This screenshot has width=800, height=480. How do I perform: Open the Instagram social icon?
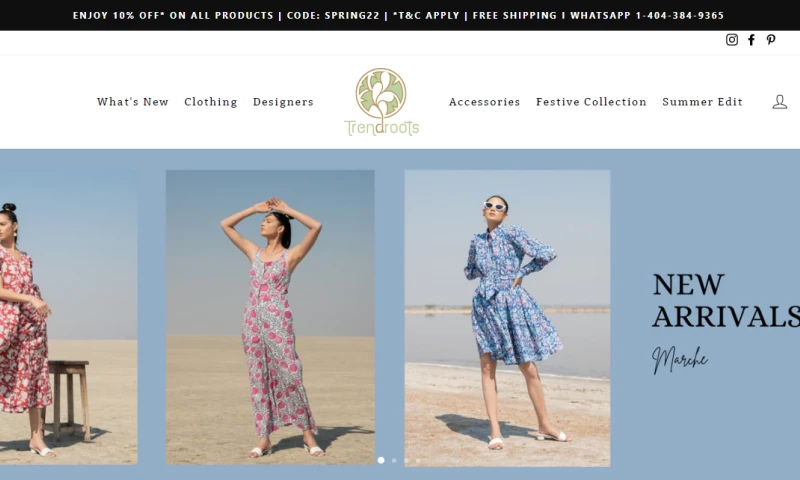(732, 40)
